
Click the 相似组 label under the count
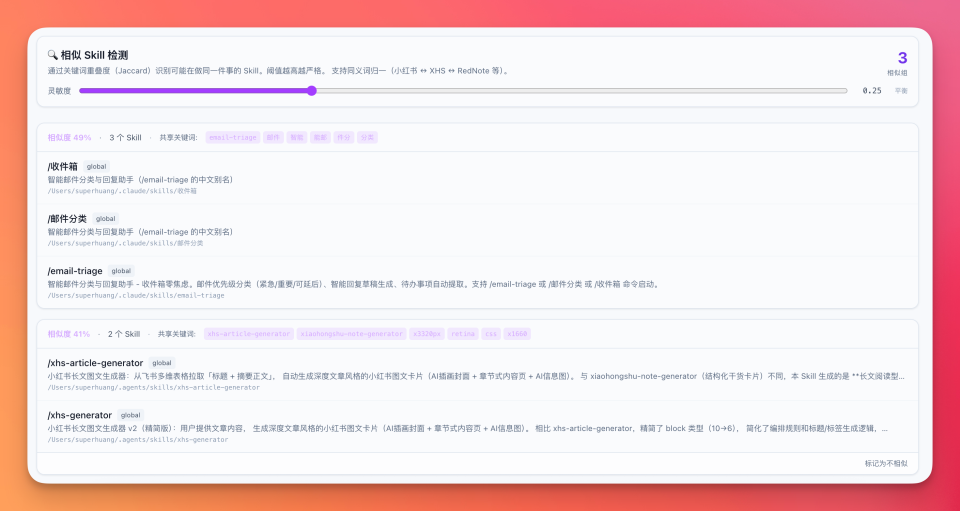click(x=898, y=73)
